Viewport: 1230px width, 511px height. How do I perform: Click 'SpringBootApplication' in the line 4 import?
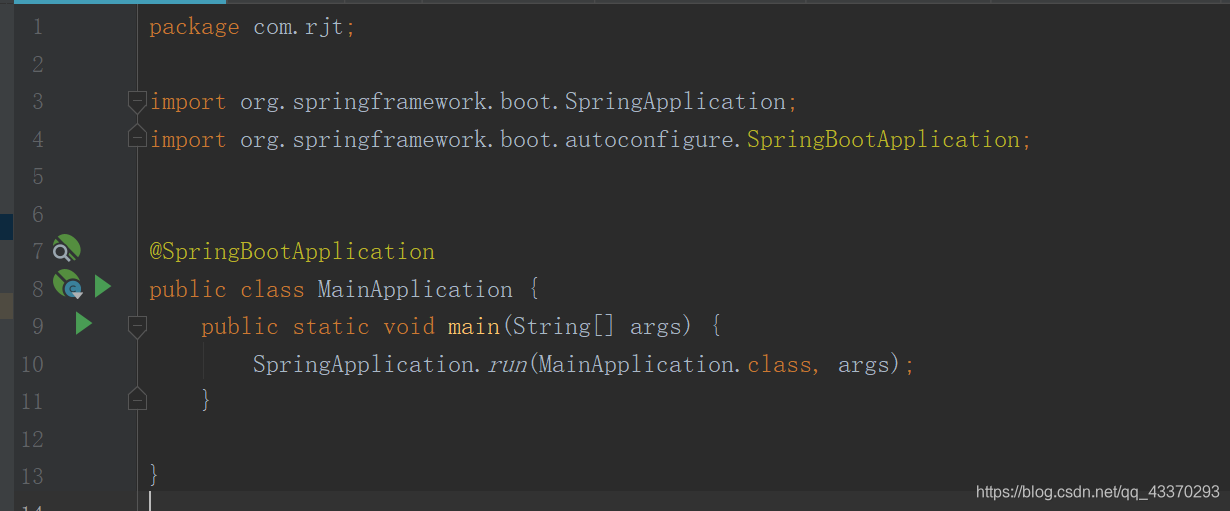(x=883, y=139)
